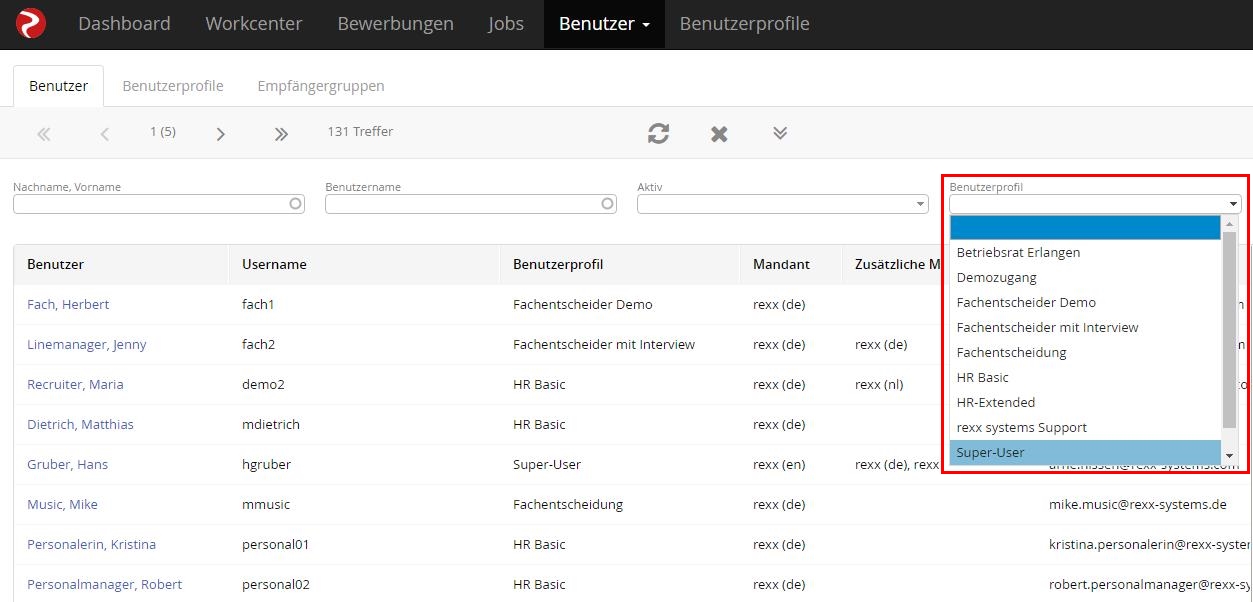Screen dimensions: 1253x602
Task: Open user Linemanager, Jenny
Action: [87, 344]
